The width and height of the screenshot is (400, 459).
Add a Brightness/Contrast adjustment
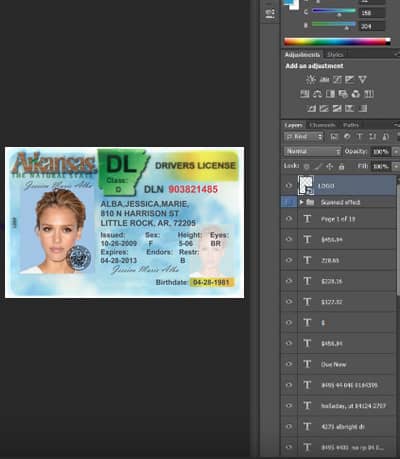coord(311,79)
